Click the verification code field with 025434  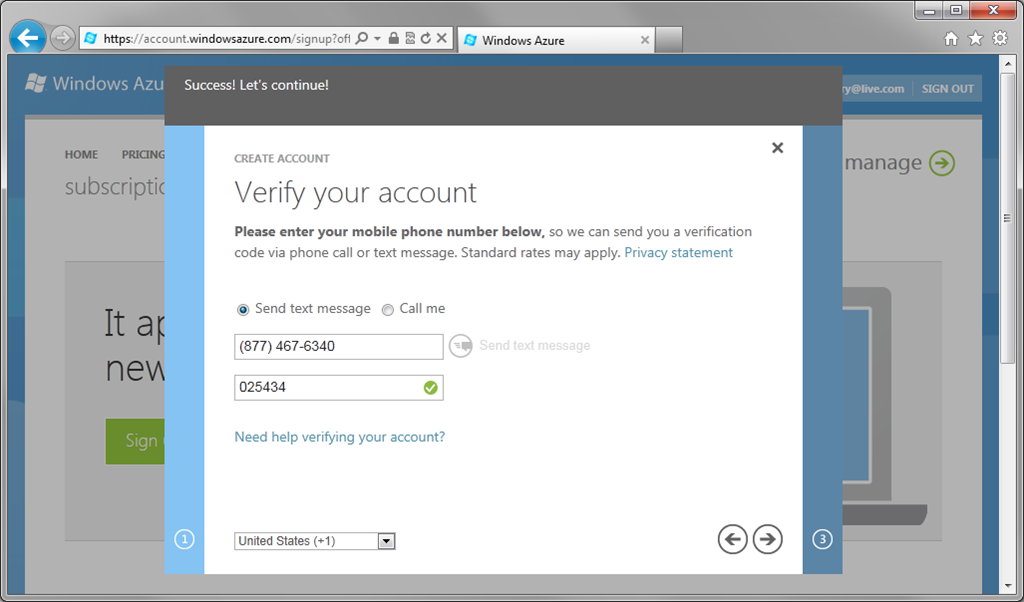339,388
